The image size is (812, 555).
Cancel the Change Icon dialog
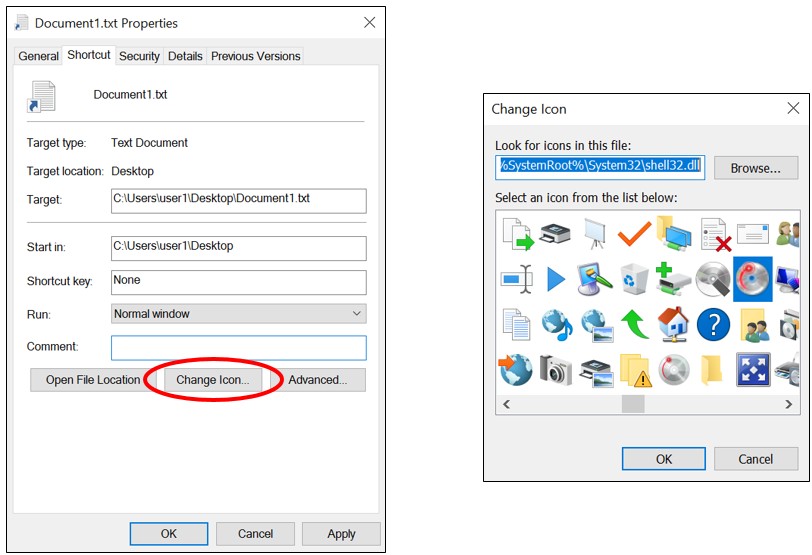(756, 459)
